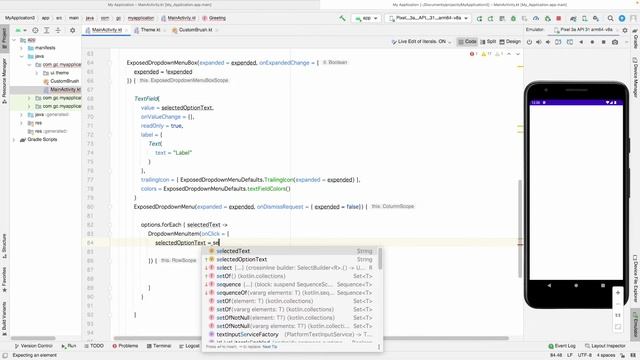The width and height of the screenshot is (640, 360).
Task: Toggle the Structure side tab
Action: pyautogui.click(x=4, y=246)
